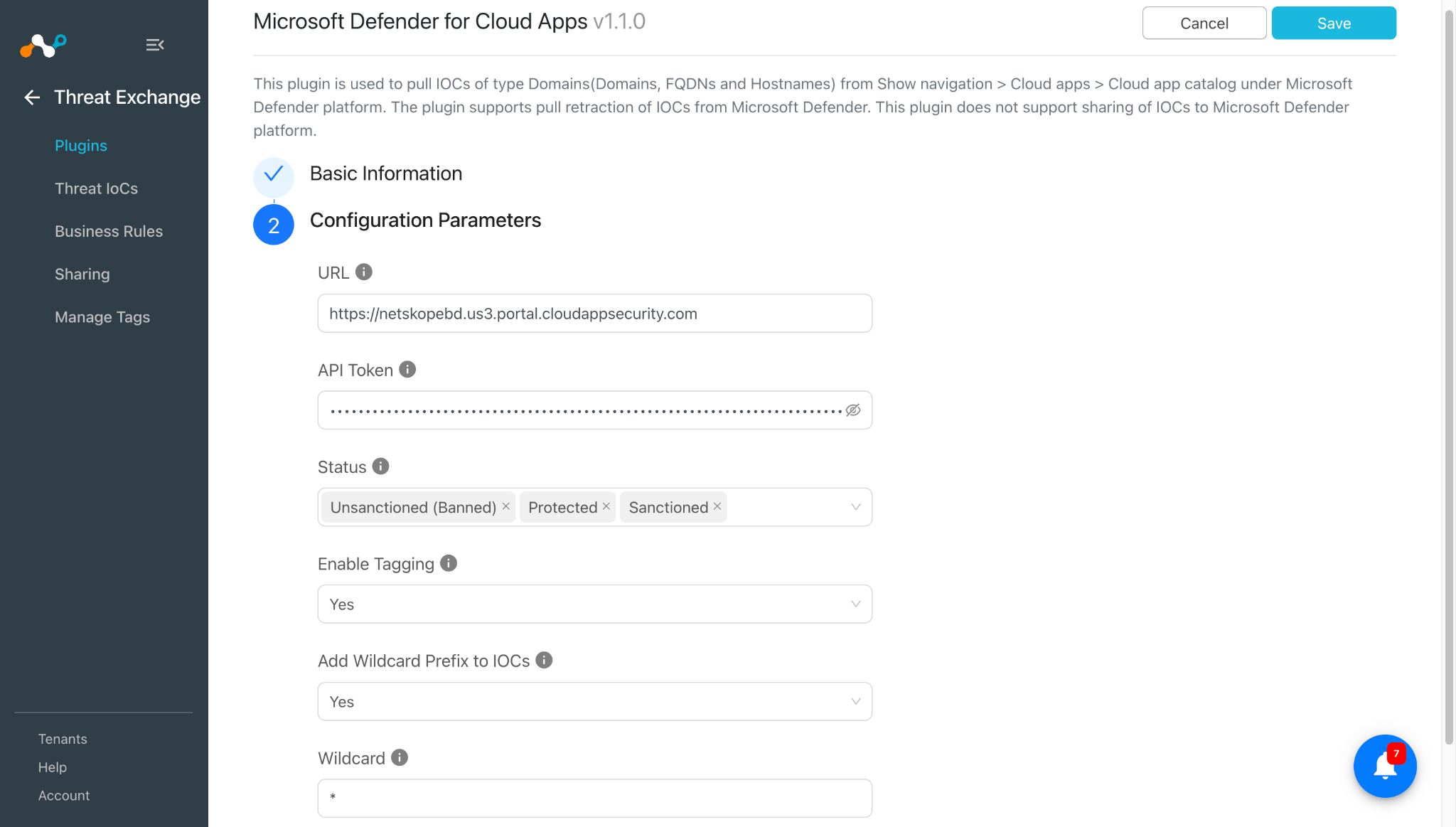Screen dimensions: 1456x827
Task: Click Basic Information step title
Action: pos(386,174)
